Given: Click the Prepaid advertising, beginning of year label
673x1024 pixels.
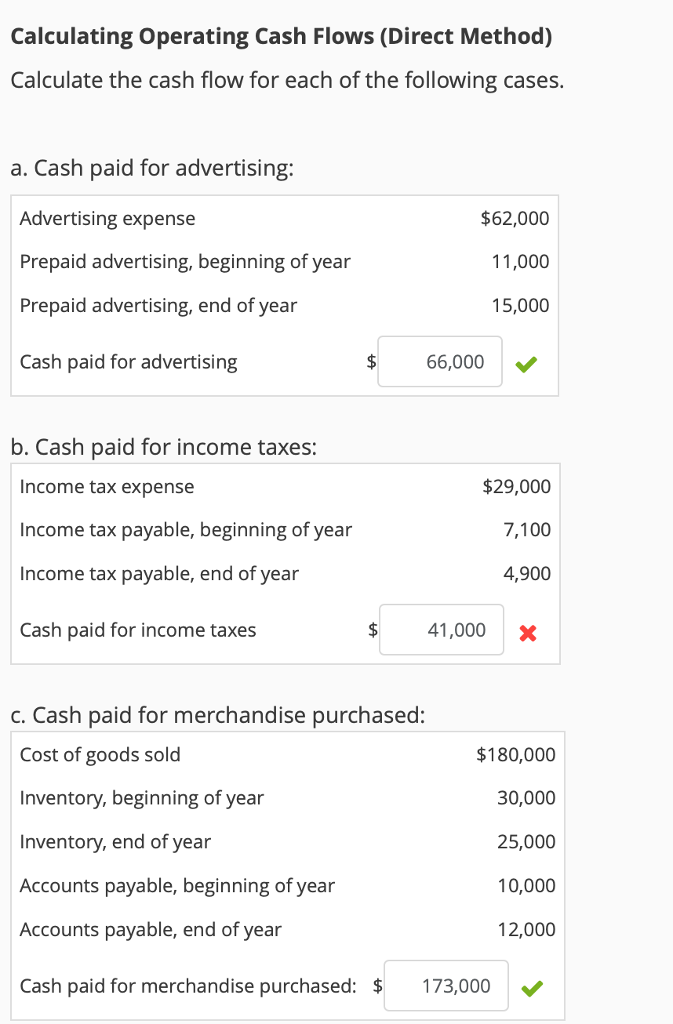Looking at the screenshot, I should tap(185, 262).
